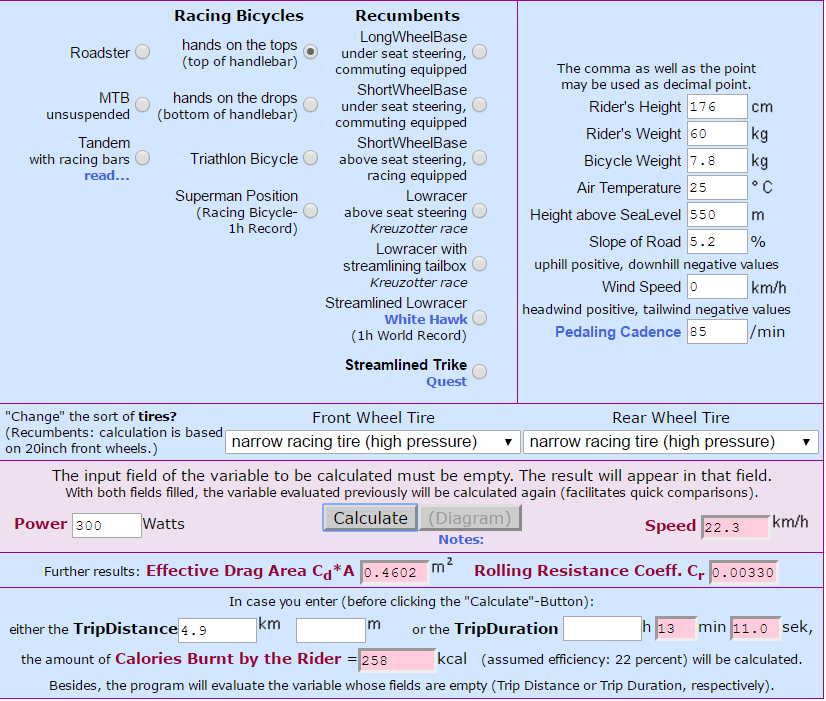
Task: Click the TripDistance km input field
Action: coord(217,630)
